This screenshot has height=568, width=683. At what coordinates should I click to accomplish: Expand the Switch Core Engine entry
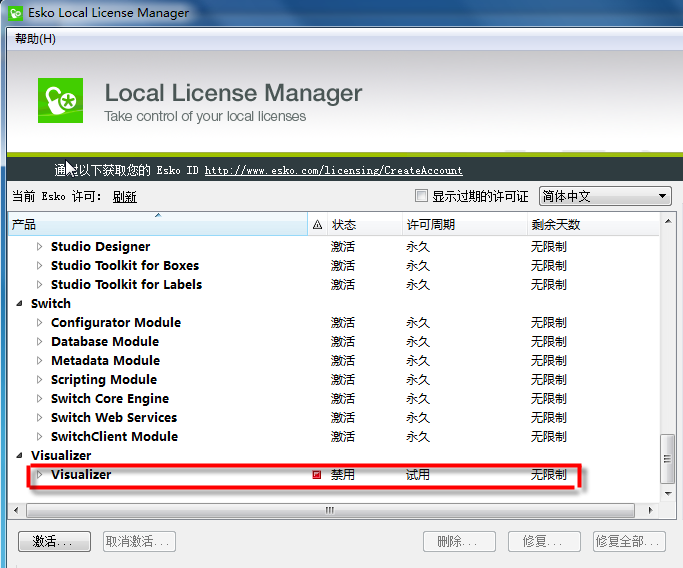pyautogui.click(x=40, y=399)
